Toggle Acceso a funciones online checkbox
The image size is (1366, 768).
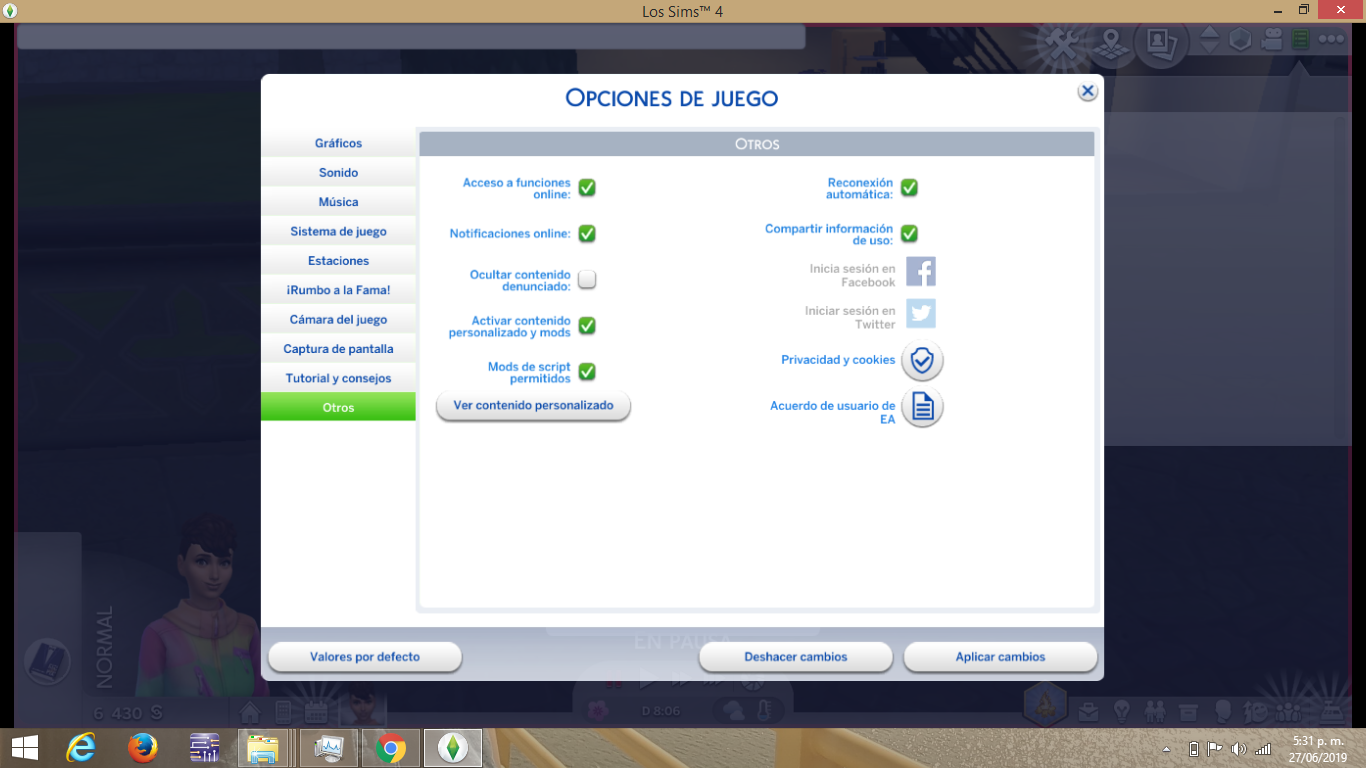(x=587, y=188)
